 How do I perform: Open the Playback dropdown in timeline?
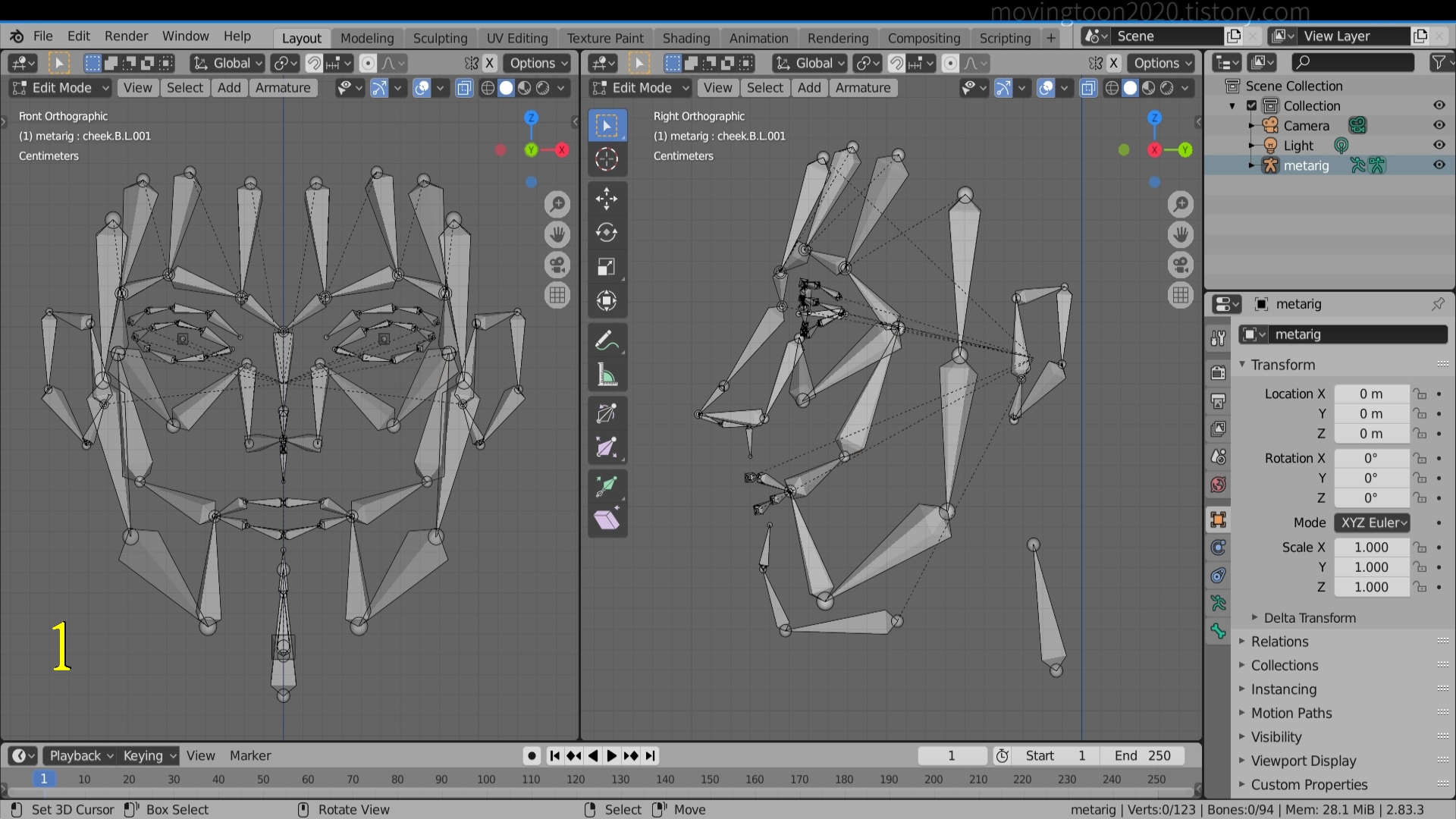click(x=80, y=755)
